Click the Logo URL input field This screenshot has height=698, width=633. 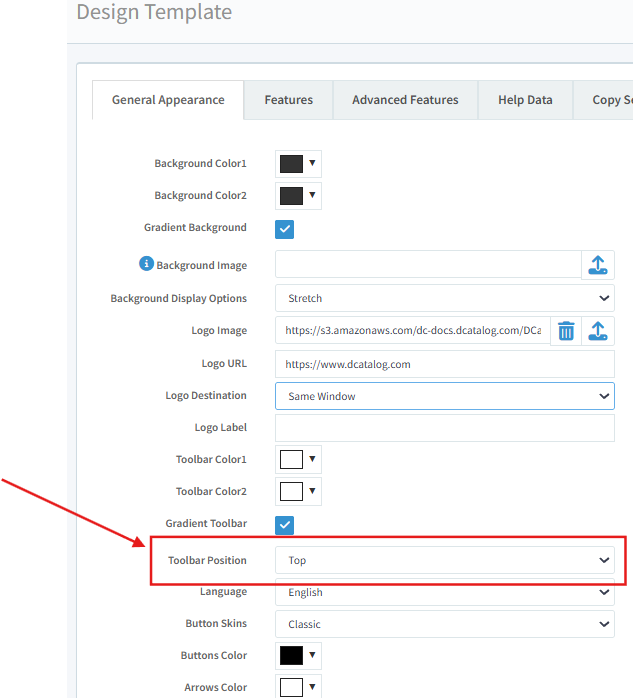tap(444, 364)
